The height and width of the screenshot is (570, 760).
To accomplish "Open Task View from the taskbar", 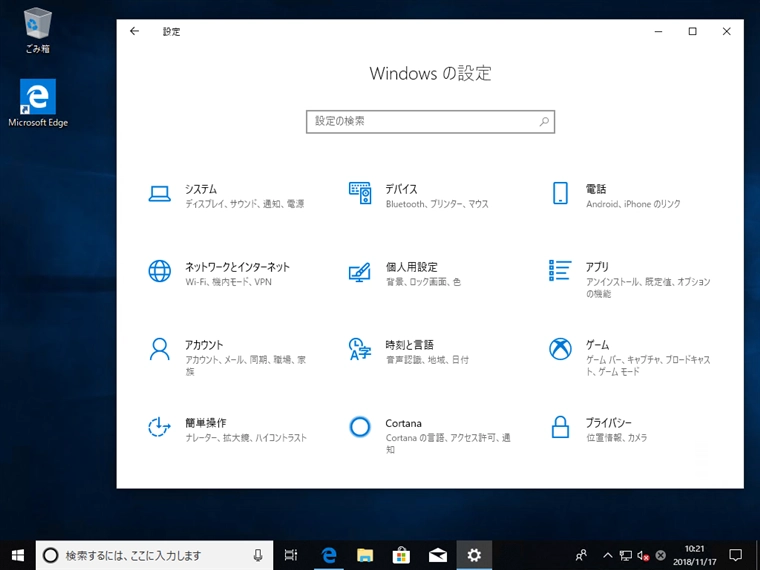I will (x=291, y=555).
